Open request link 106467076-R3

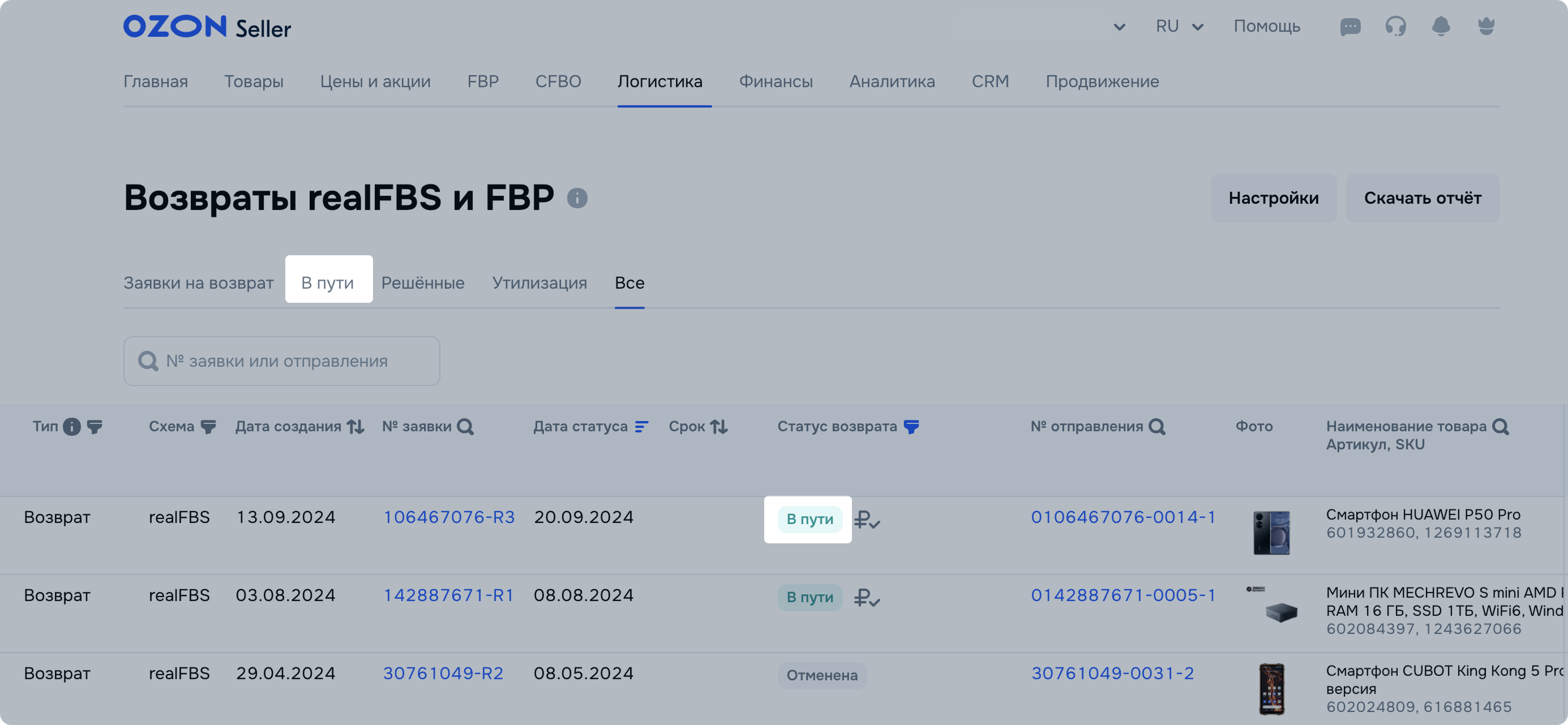click(x=449, y=517)
